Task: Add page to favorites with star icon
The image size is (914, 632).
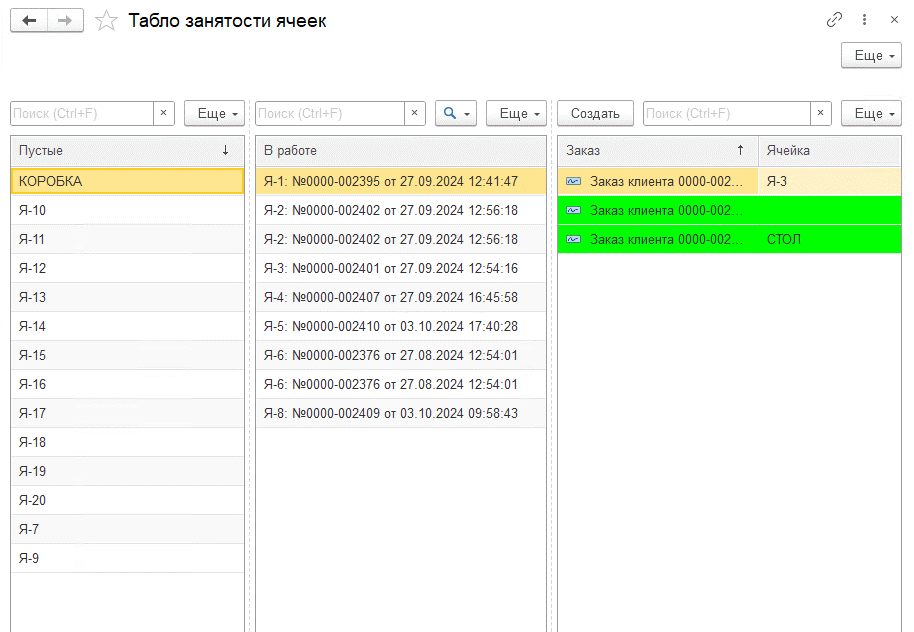Action: coord(106,21)
